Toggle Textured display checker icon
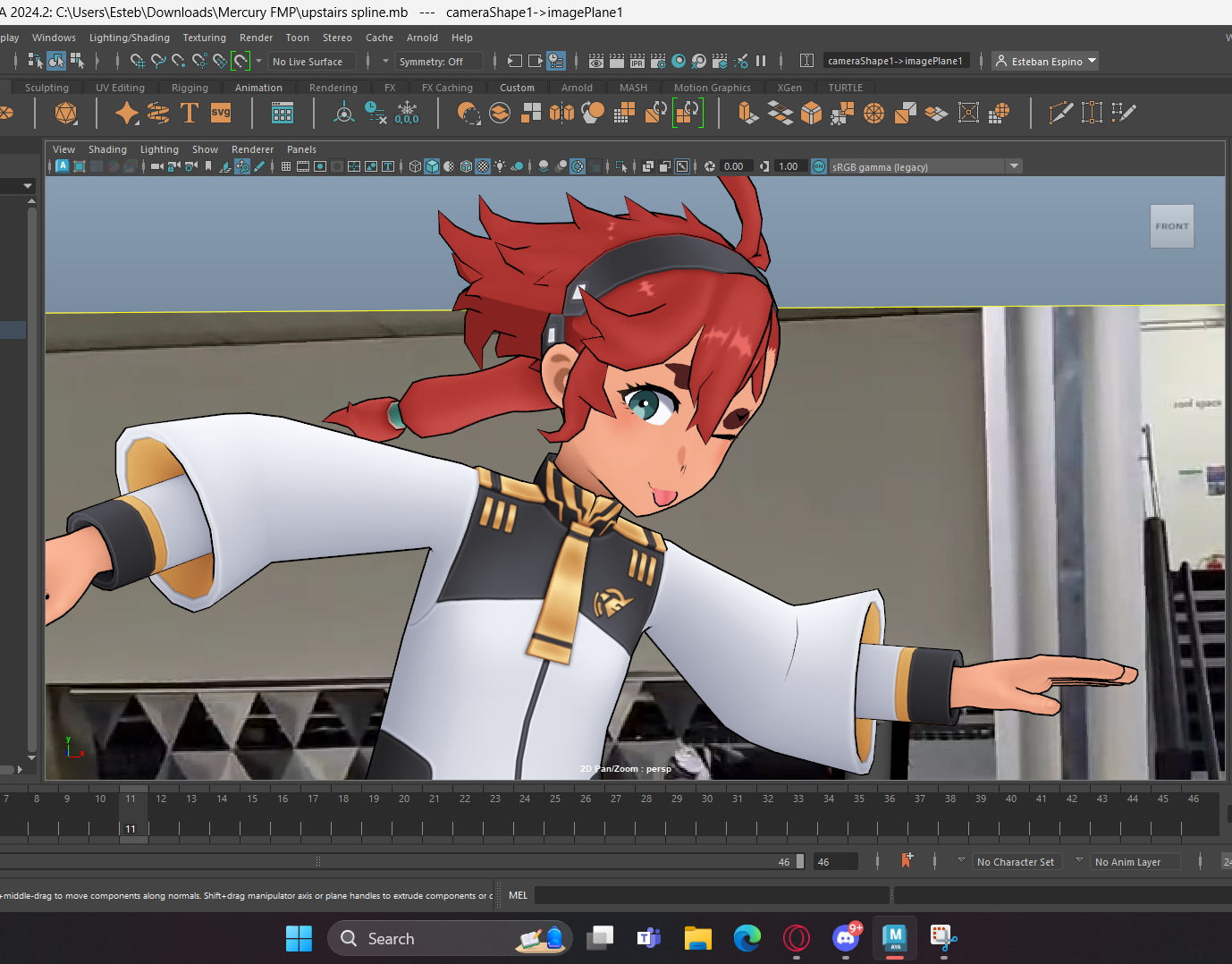1232x964 pixels. [483, 166]
